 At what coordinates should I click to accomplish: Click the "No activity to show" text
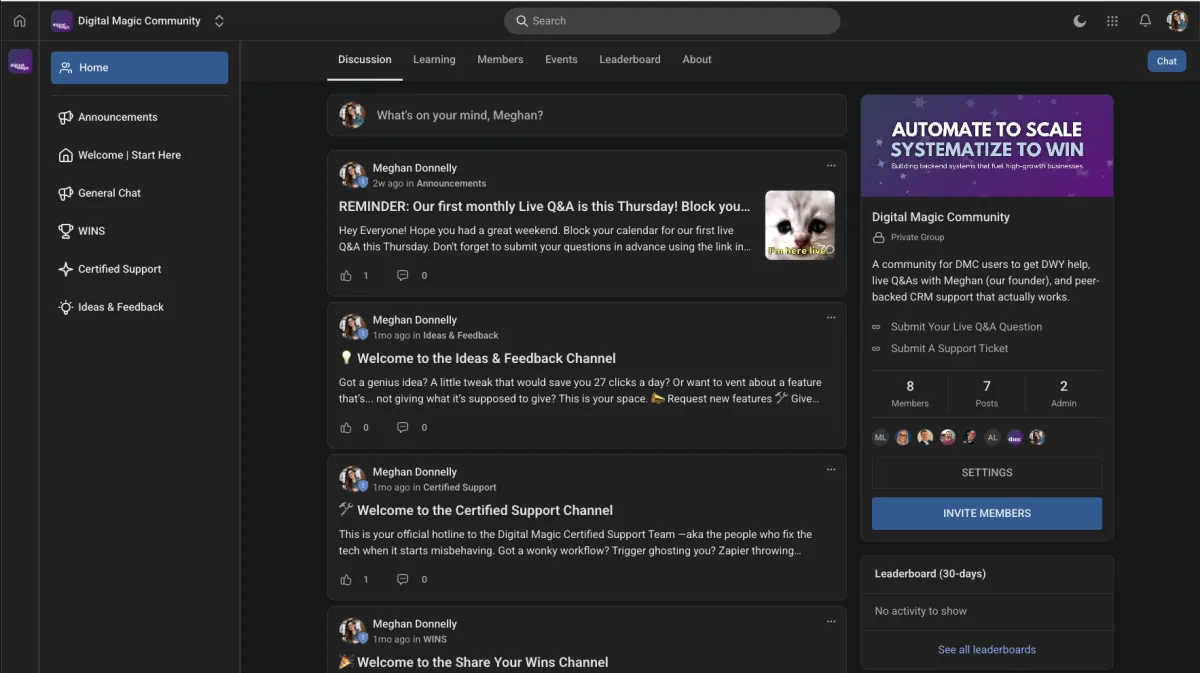(x=921, y=611)
